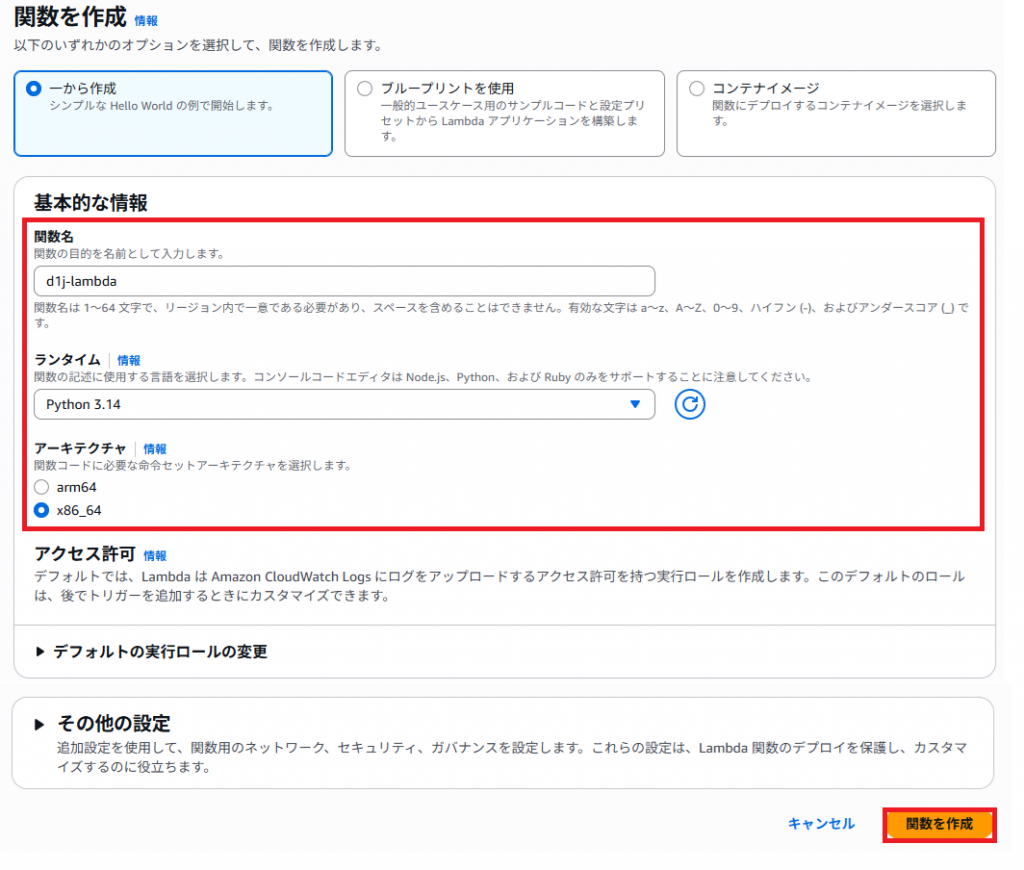The width and height of the screenshot is (1024, 870).
Task: Click the blue arrow in the Python 3.14 dropdown
Action: click(634, 404)
